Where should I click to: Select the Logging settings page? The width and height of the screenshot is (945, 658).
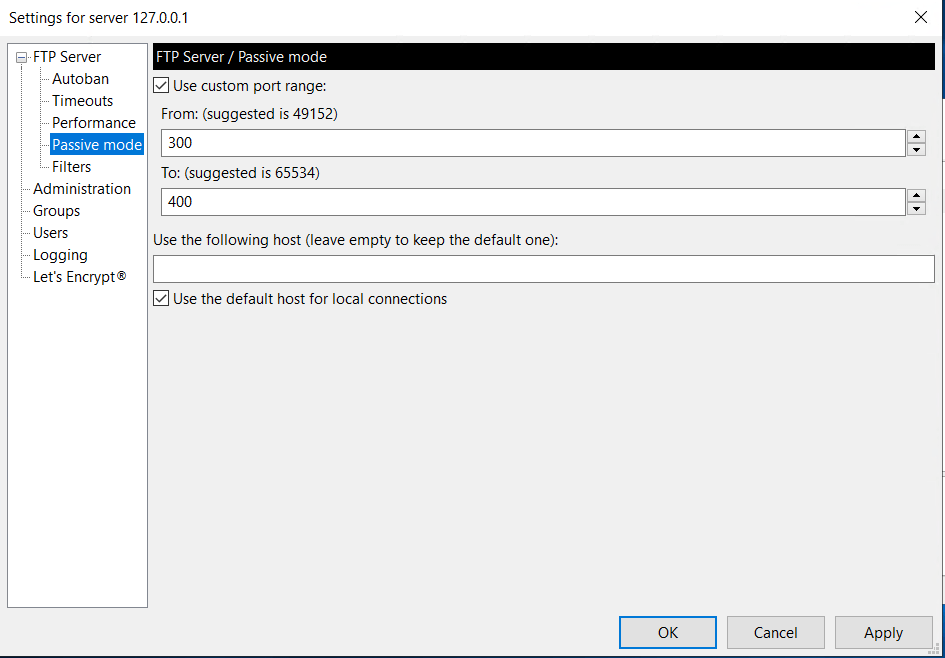(x=59, y=255)
